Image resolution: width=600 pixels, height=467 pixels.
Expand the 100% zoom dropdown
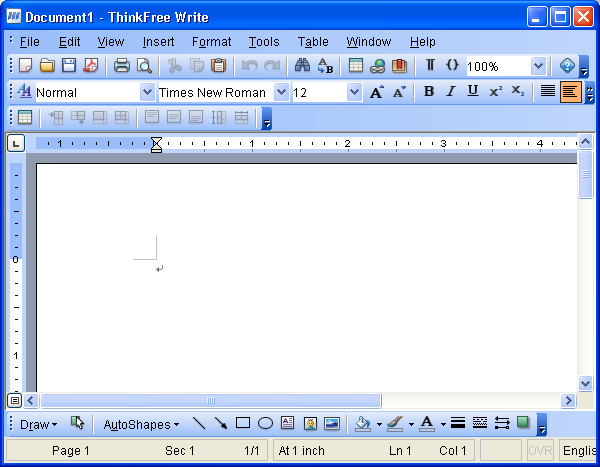tap(538, 66)
